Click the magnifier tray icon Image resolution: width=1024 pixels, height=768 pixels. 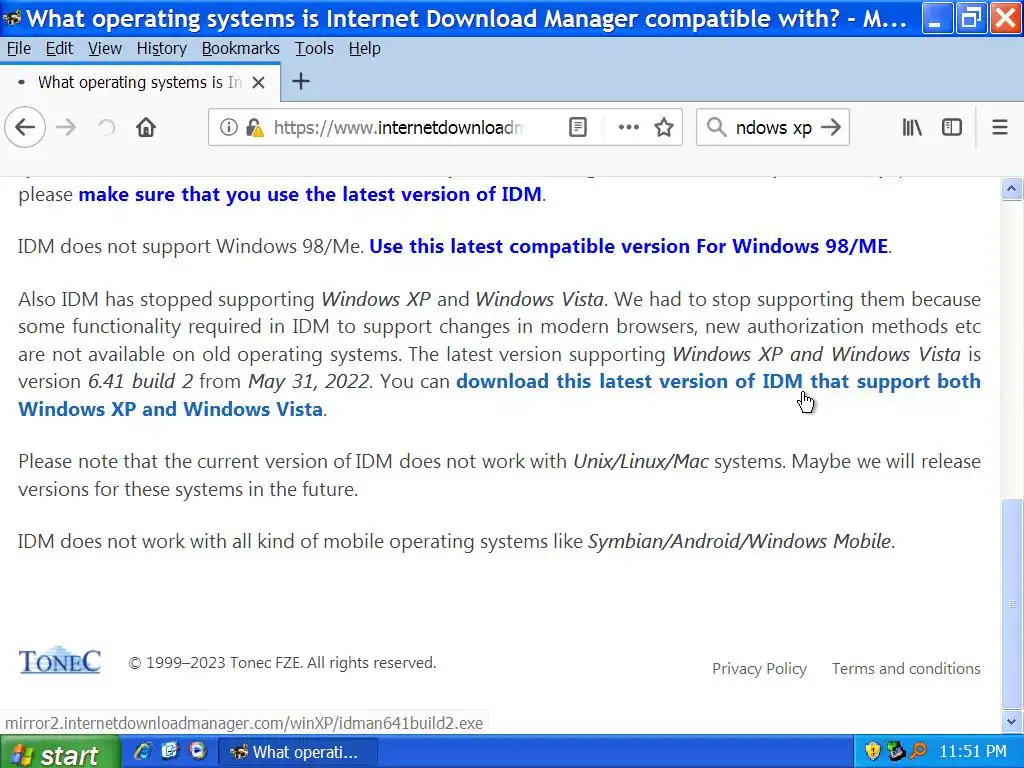(x=918, y=752)
